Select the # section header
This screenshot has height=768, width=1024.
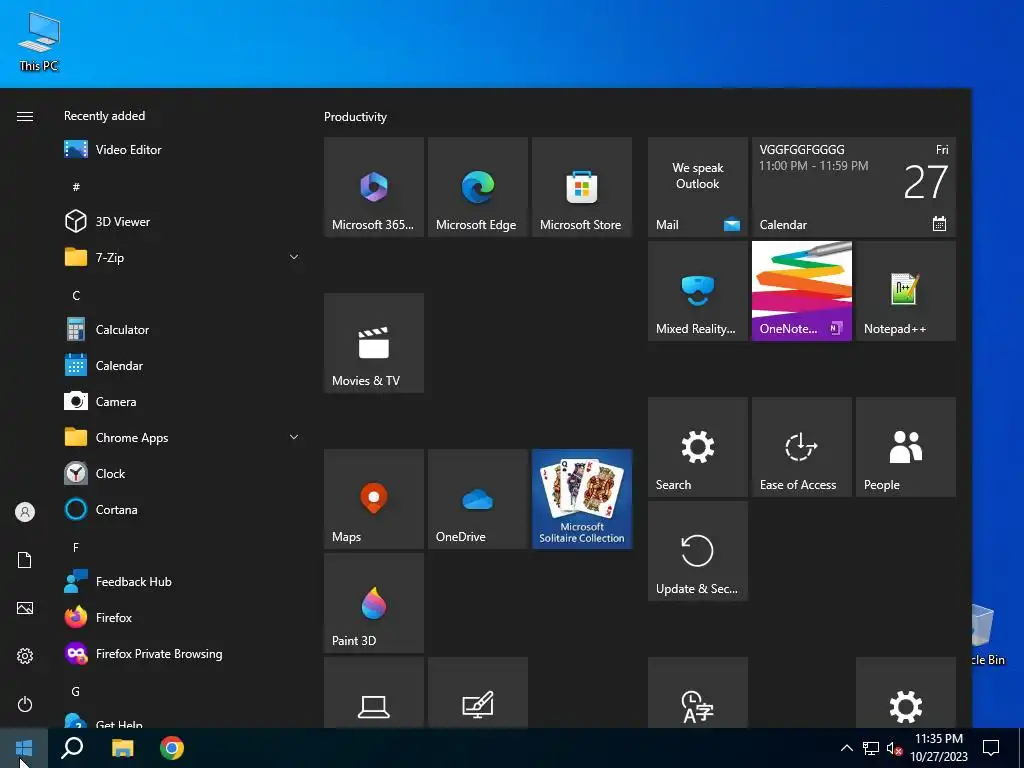(x=76, y=187)
